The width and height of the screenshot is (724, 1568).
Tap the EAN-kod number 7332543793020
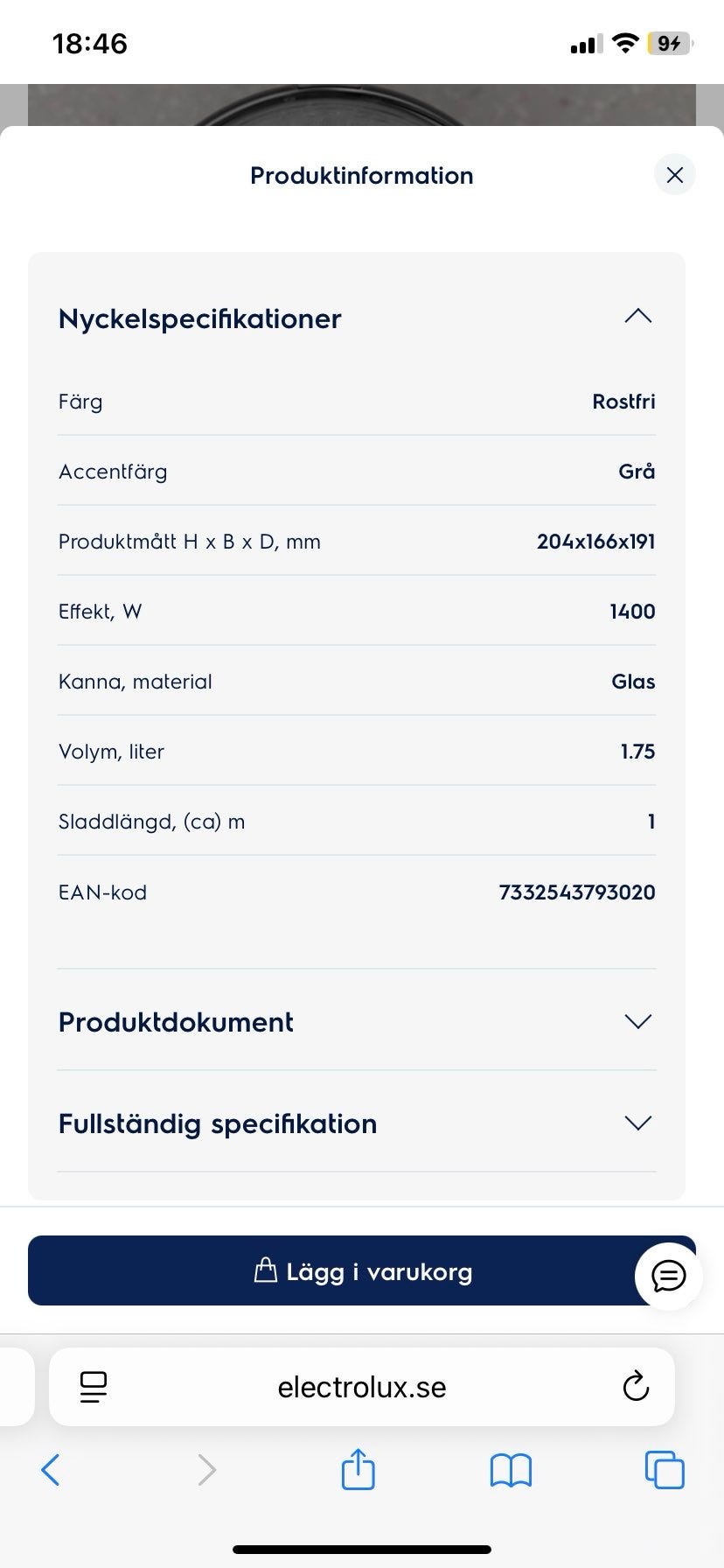pyautogui.click(x=576, y=892)
